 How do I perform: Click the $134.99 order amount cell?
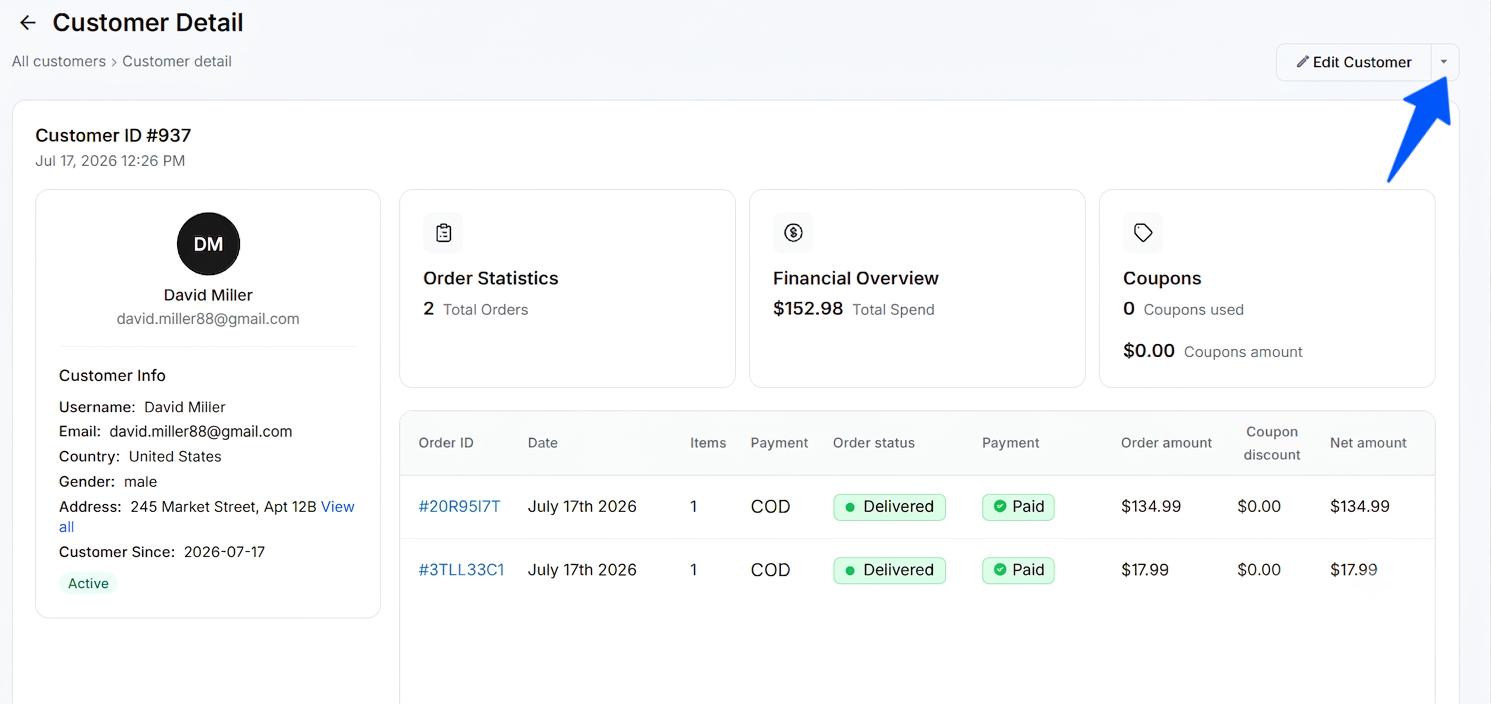click(x=1151, y=507)
